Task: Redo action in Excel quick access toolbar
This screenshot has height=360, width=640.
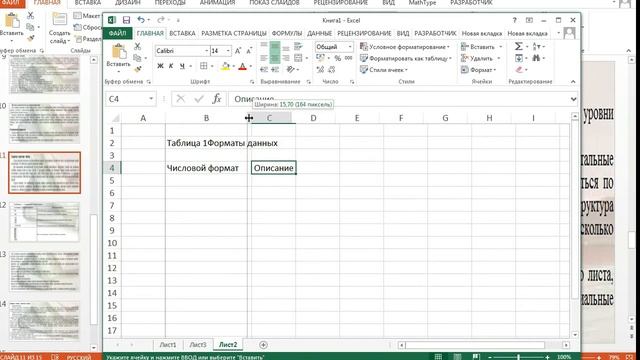Action: [160, 20]
